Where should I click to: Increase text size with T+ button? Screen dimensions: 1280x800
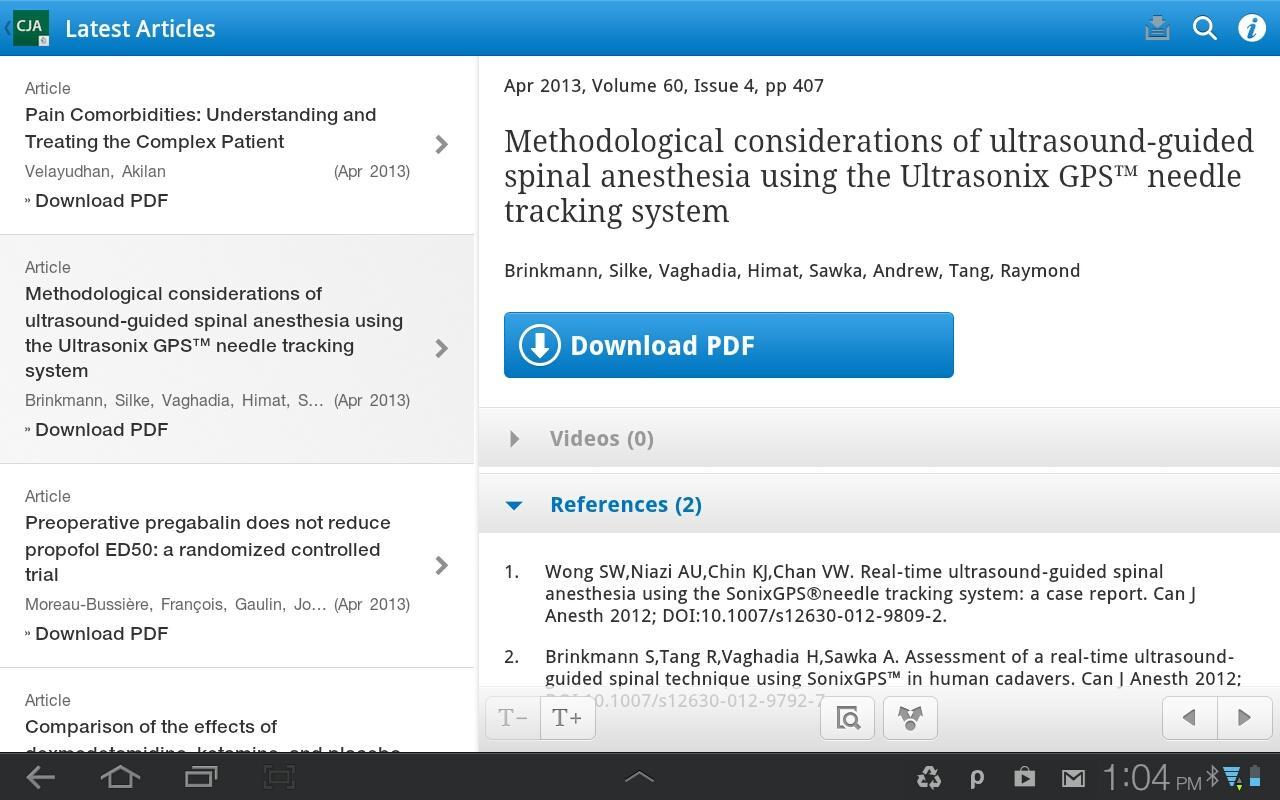(568, 718)
